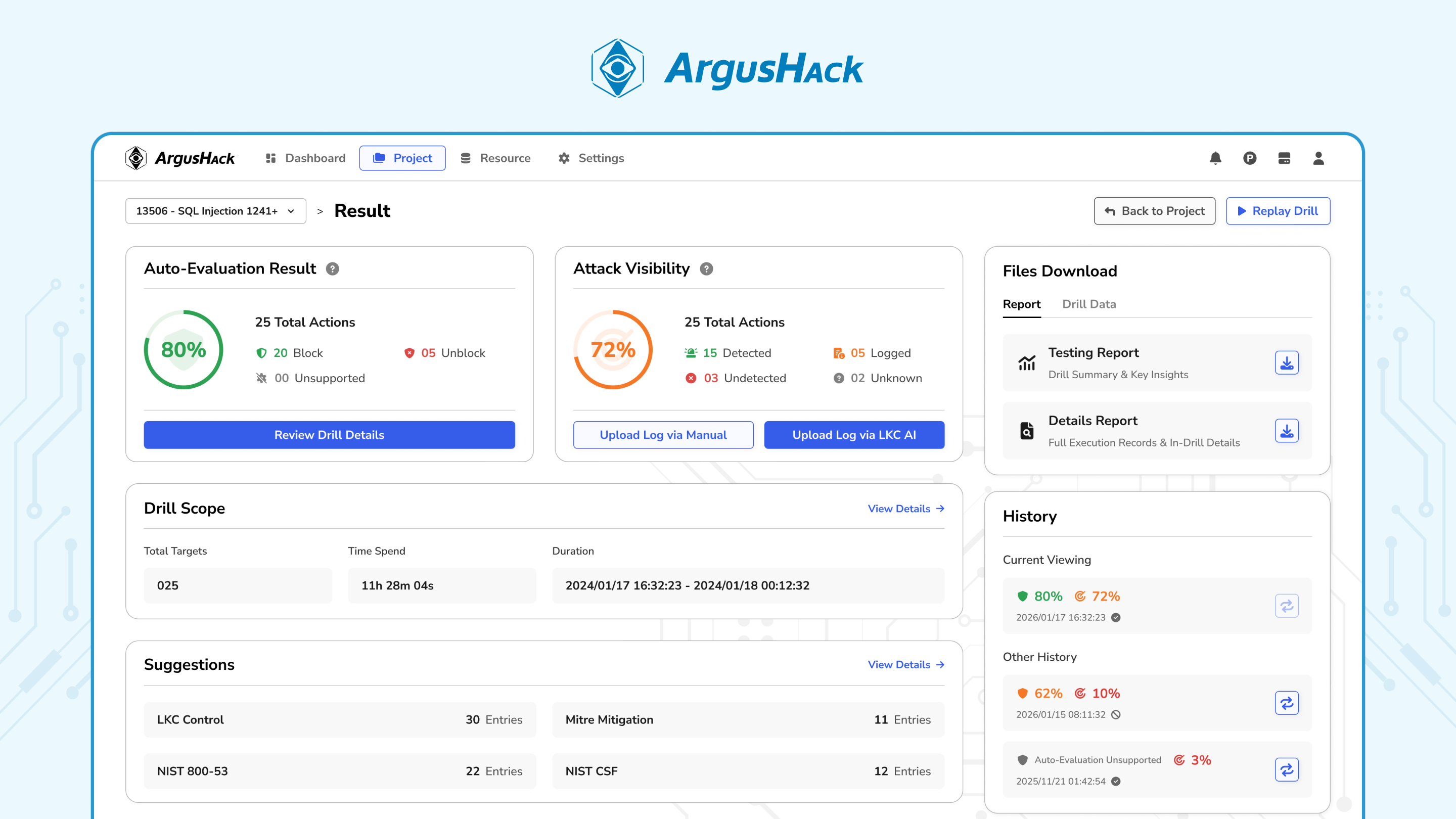This screenshot has width=1456, height=819.
Task: Click the Duration date range value
Action: [x=748, y=585]
